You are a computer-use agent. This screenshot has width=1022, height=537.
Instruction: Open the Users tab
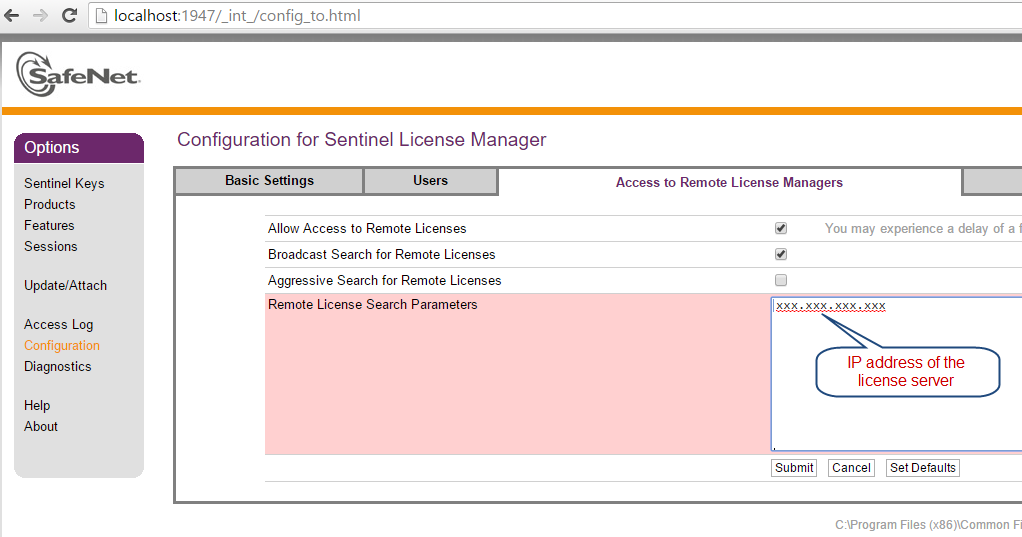pos(430,181)
